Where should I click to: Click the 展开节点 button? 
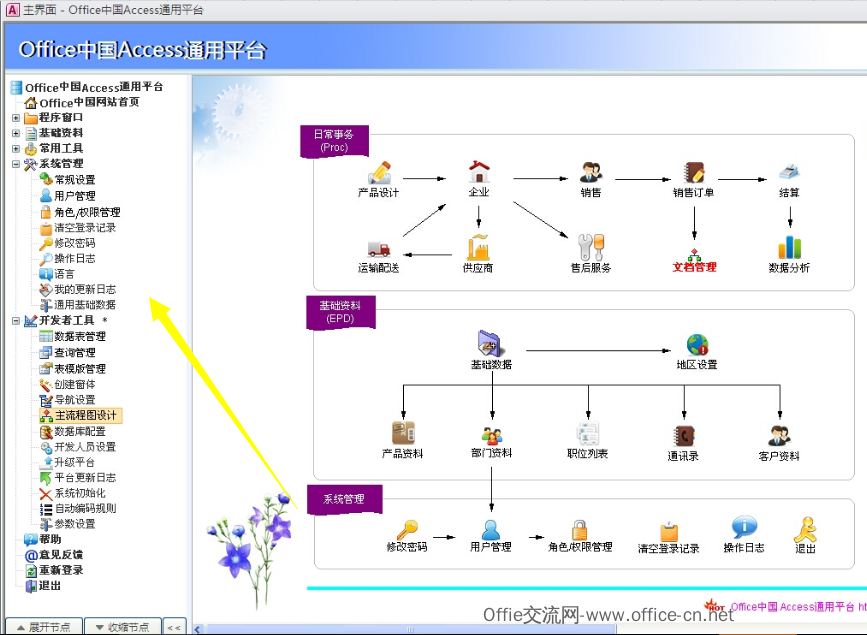tap(44, 627)
